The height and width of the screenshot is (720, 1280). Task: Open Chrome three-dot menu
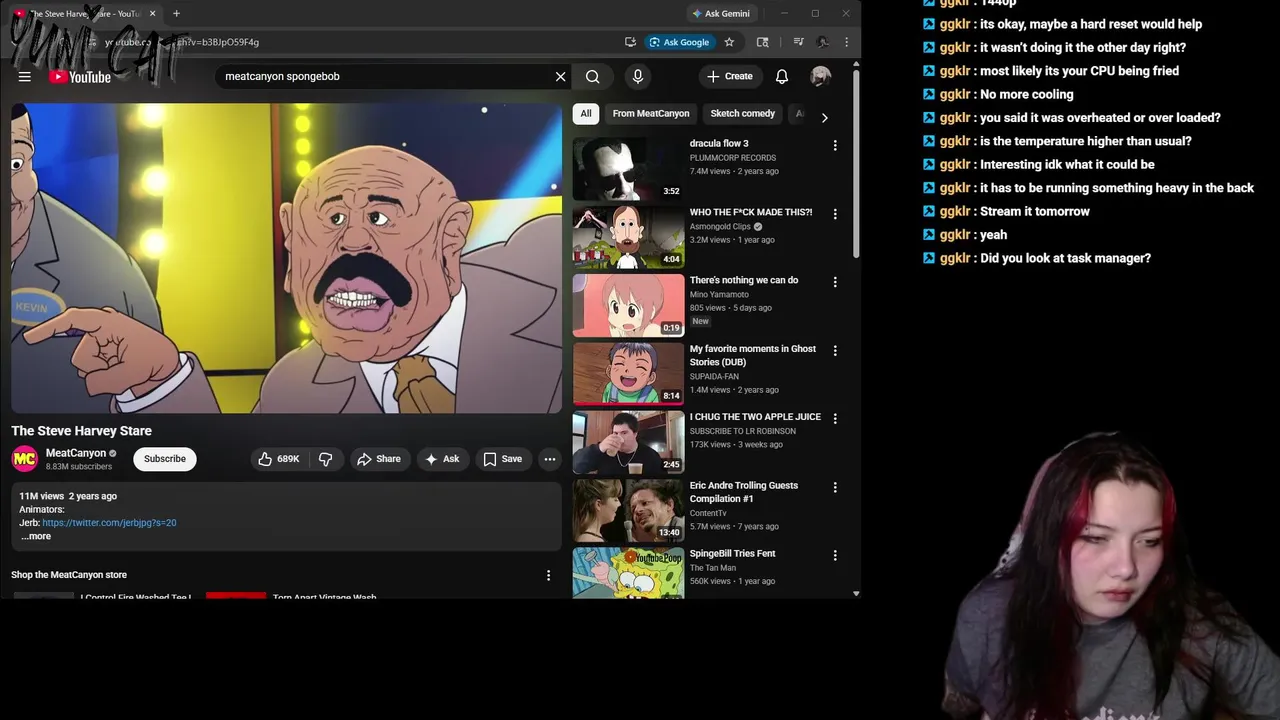pyautogui.click(x=846, y=42)
